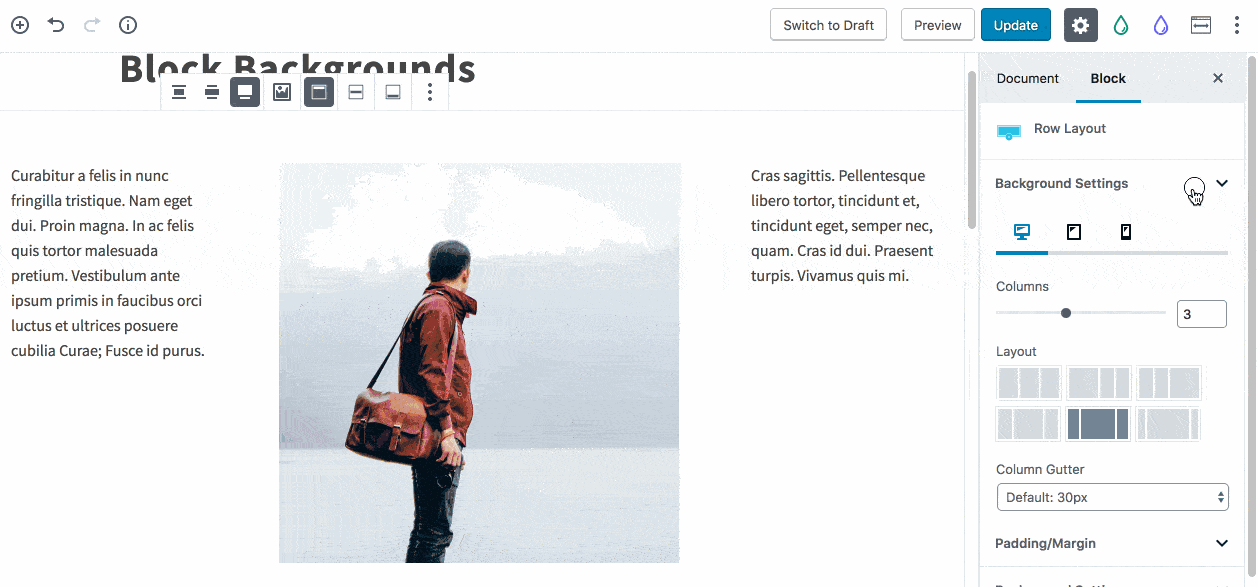Select the Block tab

[x=1108, y=78]
